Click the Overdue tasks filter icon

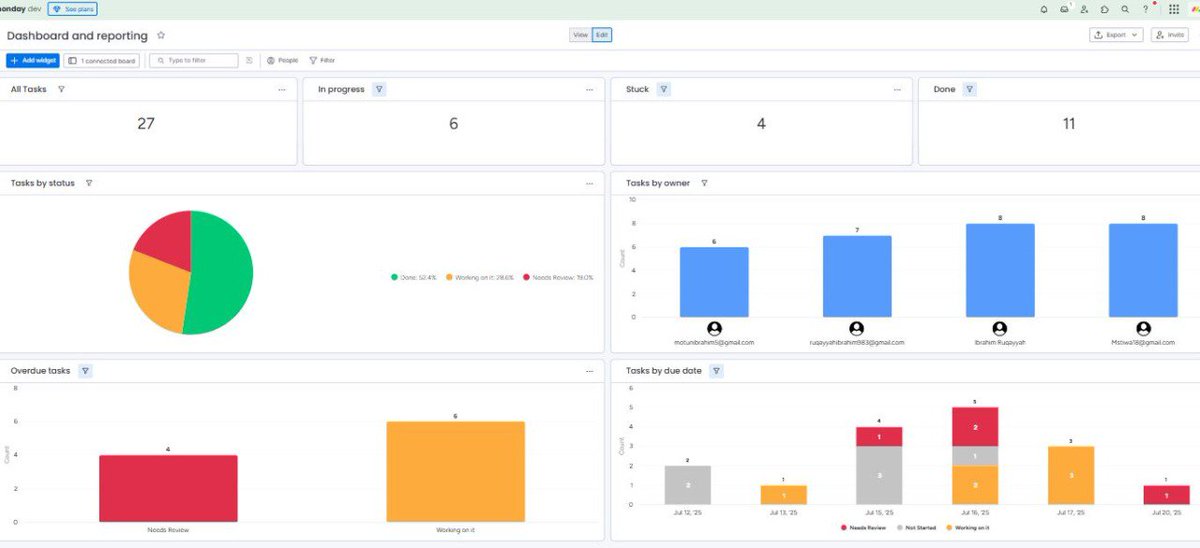point(85,370)
